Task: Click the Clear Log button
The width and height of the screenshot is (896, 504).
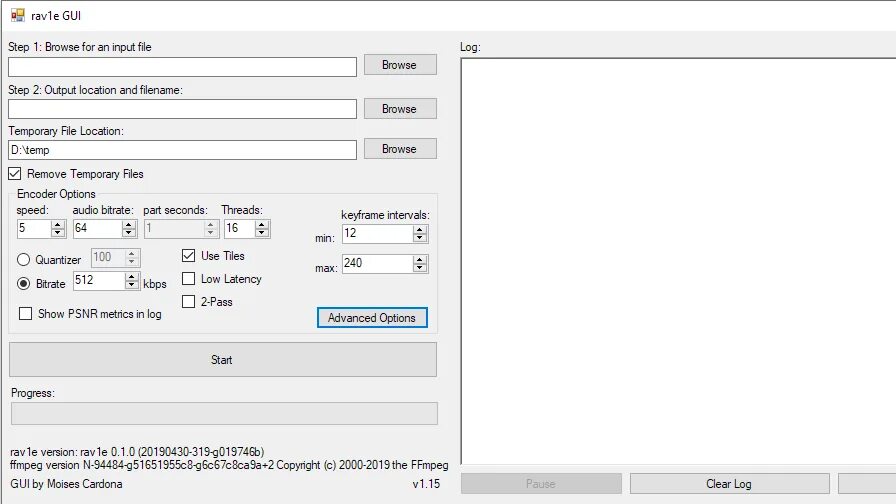Action: [x=730, y=484]
